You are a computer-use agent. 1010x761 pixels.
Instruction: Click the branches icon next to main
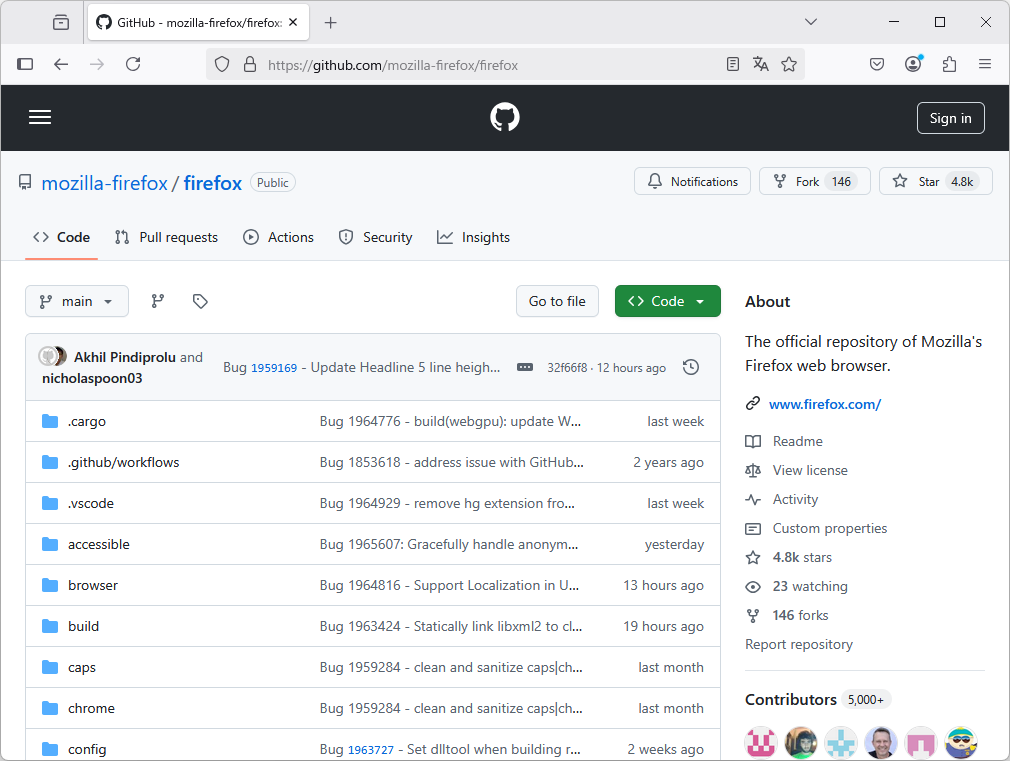coord(157,300)
